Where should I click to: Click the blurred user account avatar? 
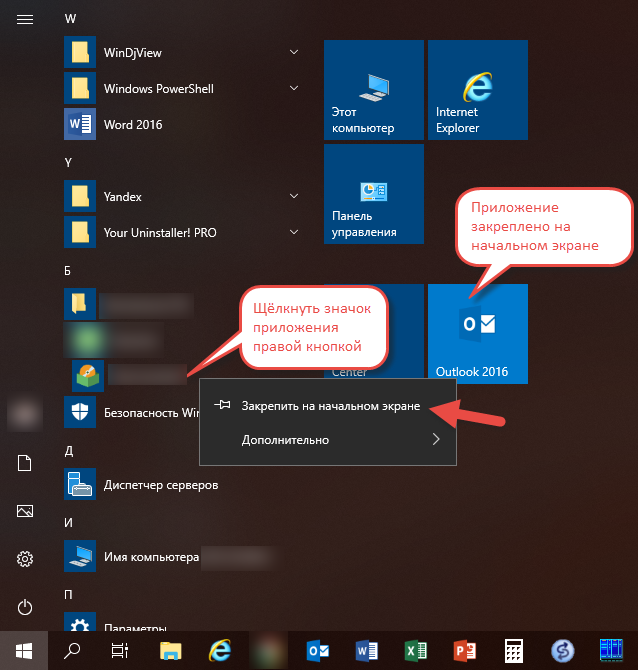tap(24, 413)
